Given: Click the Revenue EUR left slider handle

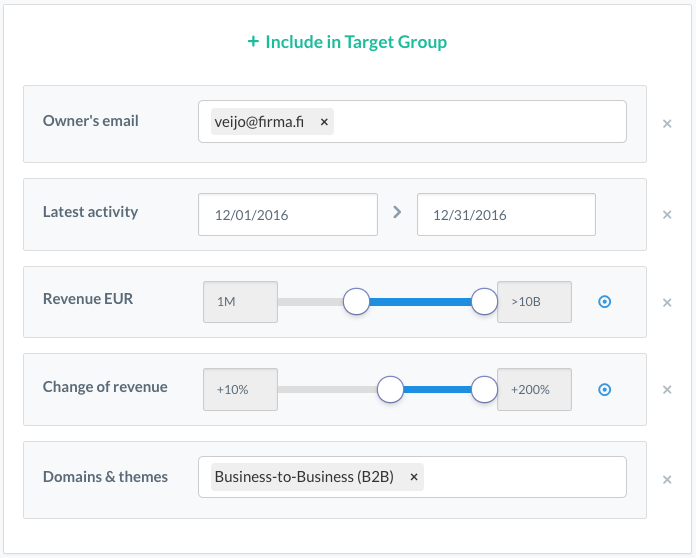Looking at the screenshot, I should [356, 301].
